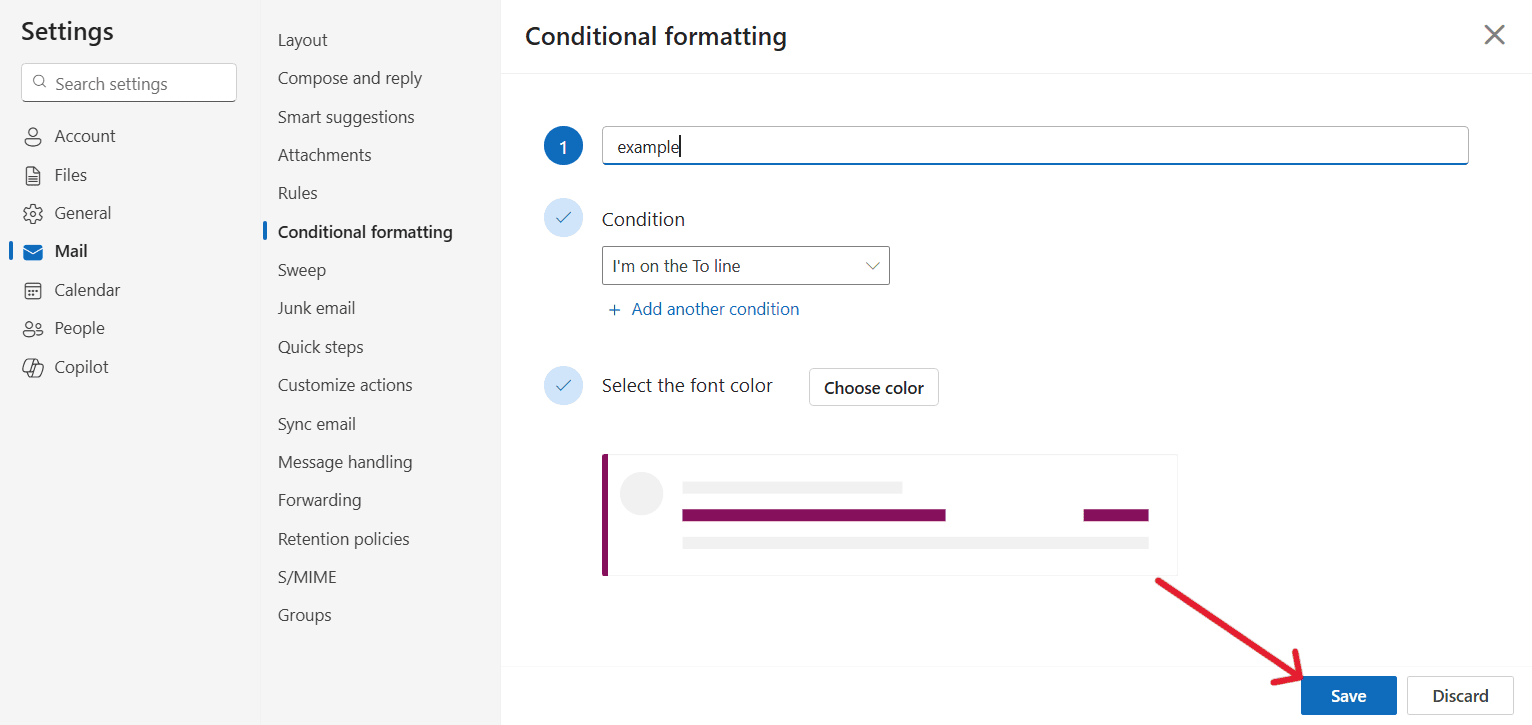1532x725 pixels.
Task: Switch to the Rules settings section
Action: (x=296, y=192)
